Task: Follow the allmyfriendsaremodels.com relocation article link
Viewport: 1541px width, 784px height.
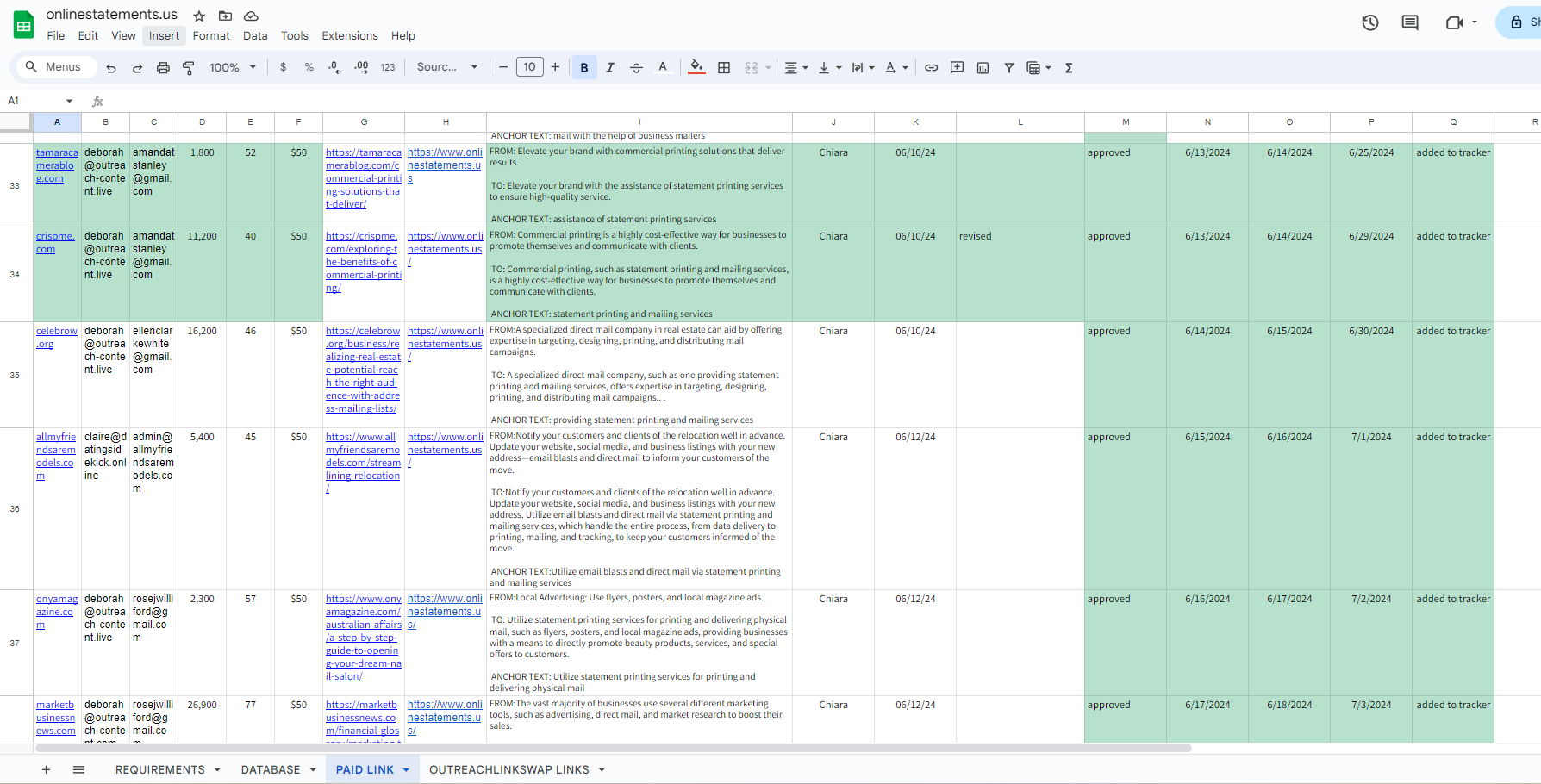Action: (x=363, y=463)
